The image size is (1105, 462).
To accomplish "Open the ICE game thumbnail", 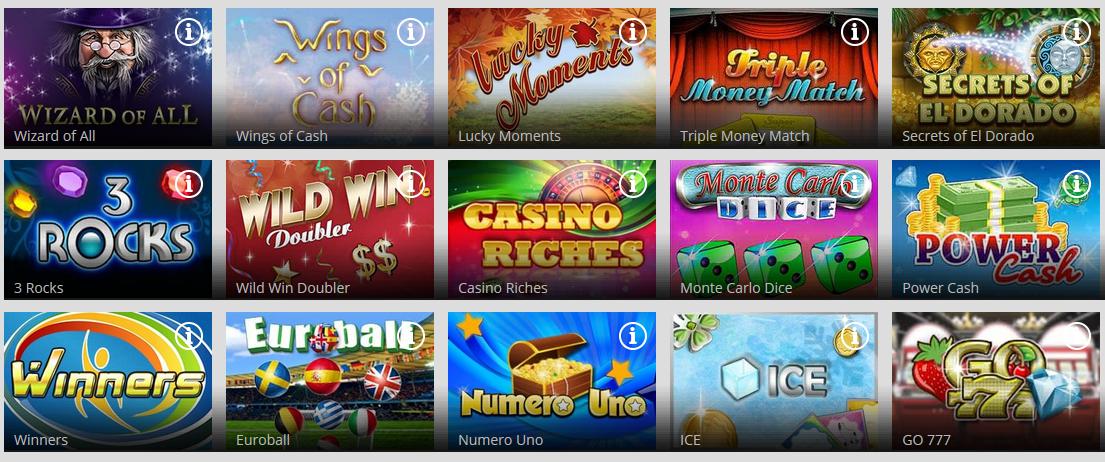I will tap(774, 381).
